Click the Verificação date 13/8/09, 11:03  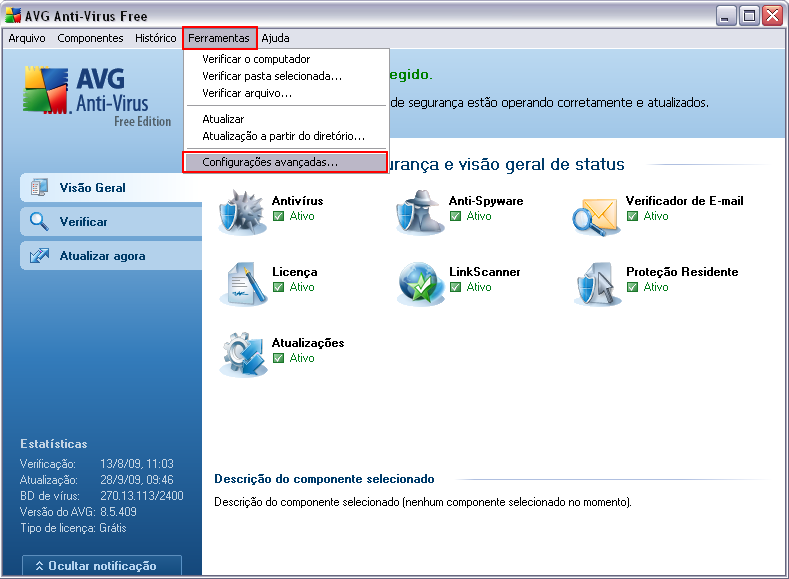click(137, 464)
